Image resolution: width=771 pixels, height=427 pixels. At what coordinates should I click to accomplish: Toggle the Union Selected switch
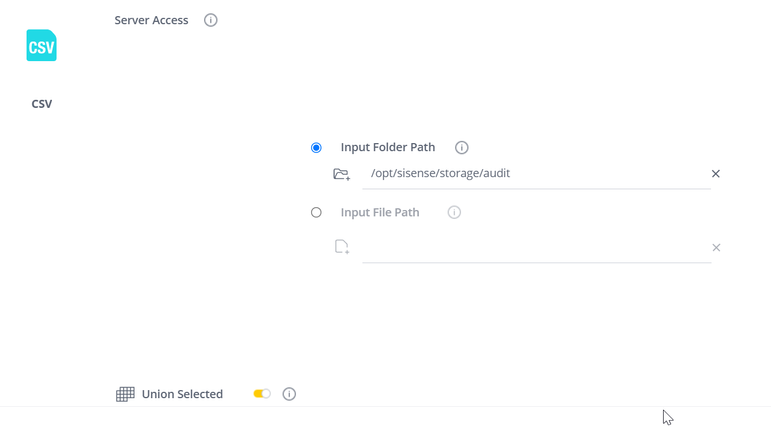262,394
